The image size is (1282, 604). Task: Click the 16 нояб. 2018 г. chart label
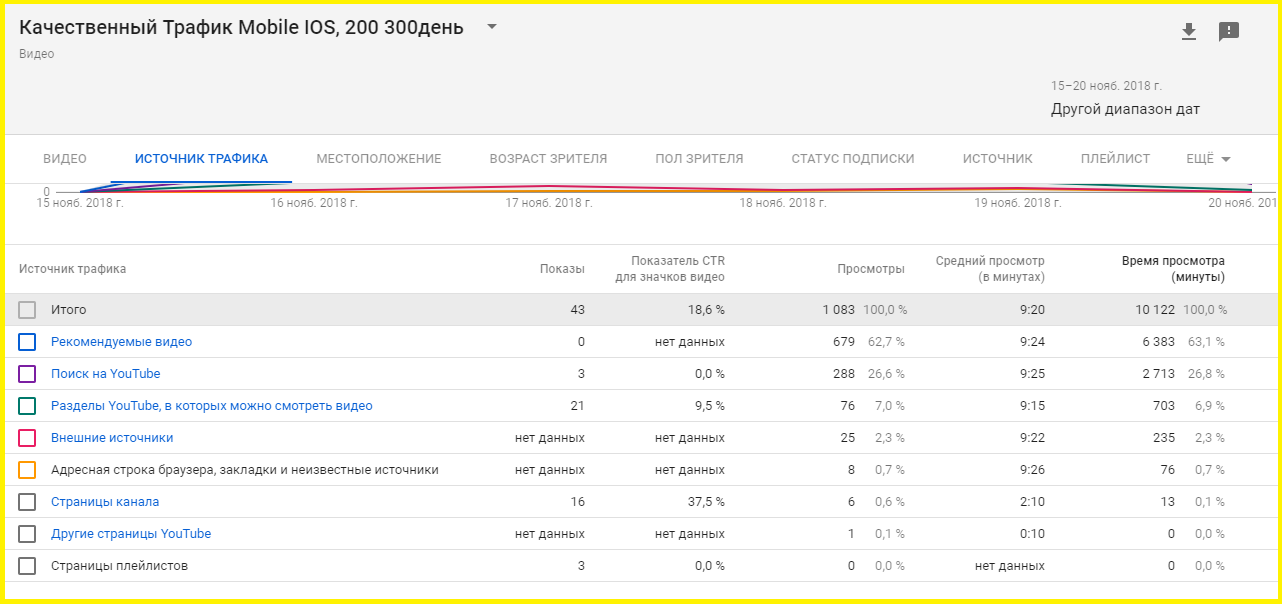[x=314, y=203]
